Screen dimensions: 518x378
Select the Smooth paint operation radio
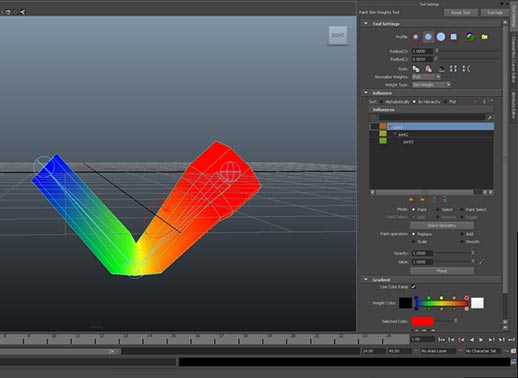(462, 241)
